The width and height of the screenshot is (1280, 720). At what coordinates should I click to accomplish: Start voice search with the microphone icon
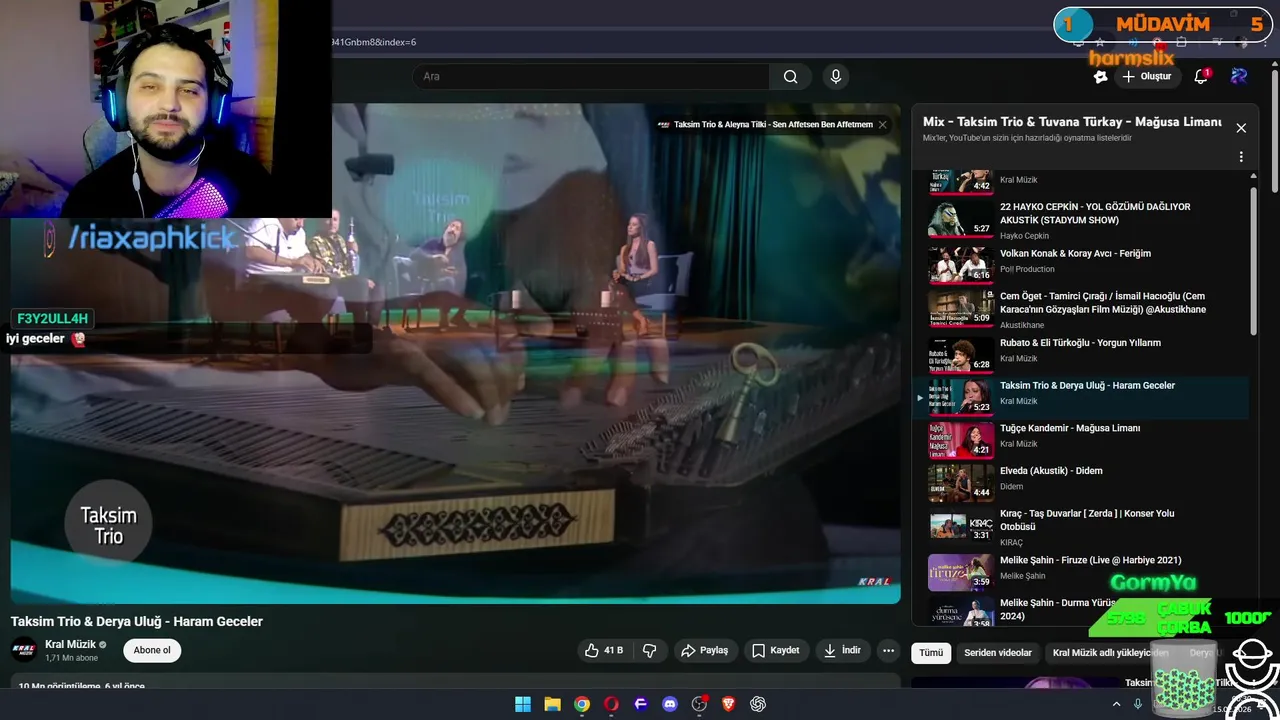pyautogui.click(x=836, y=76)
